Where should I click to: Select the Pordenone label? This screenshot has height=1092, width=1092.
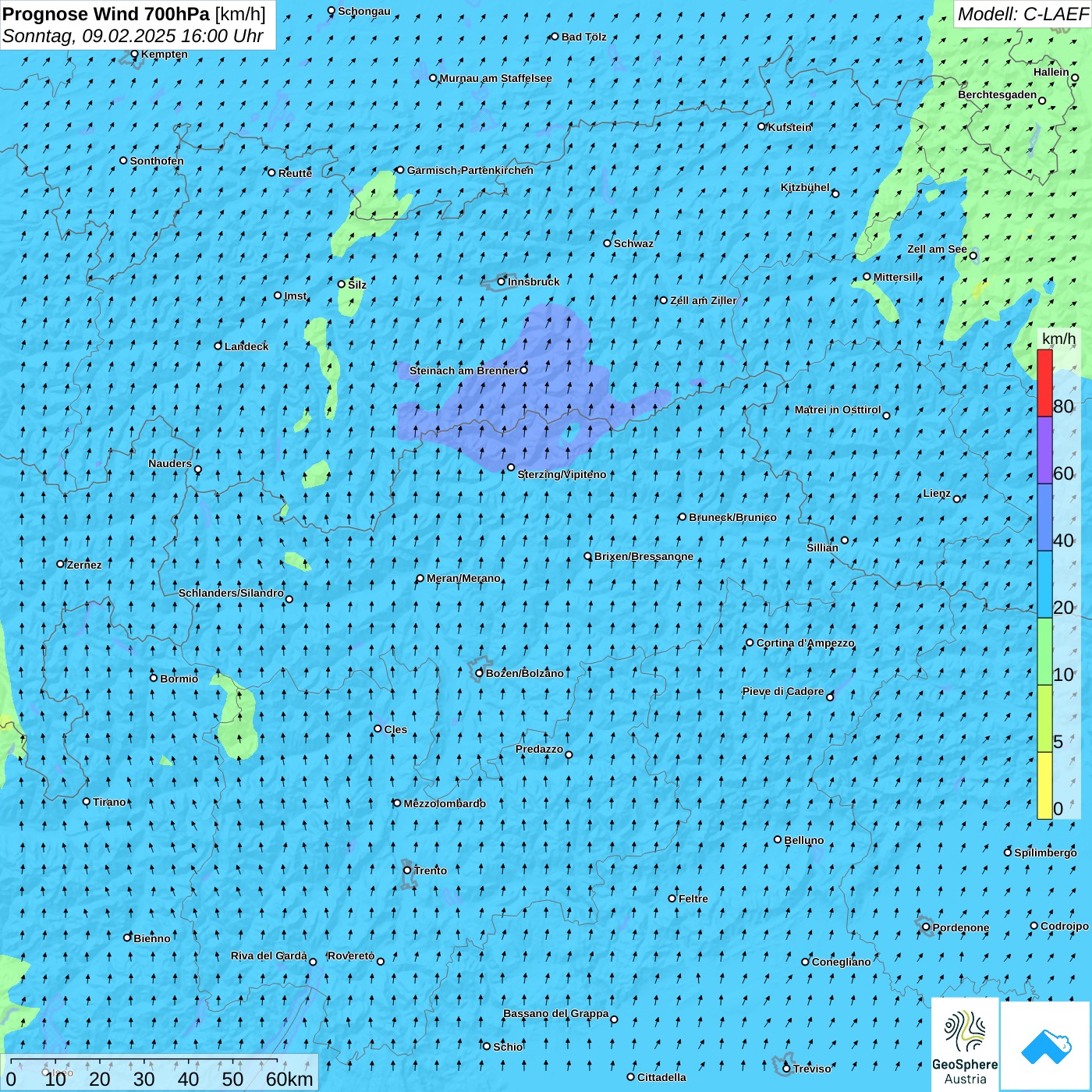961,927
